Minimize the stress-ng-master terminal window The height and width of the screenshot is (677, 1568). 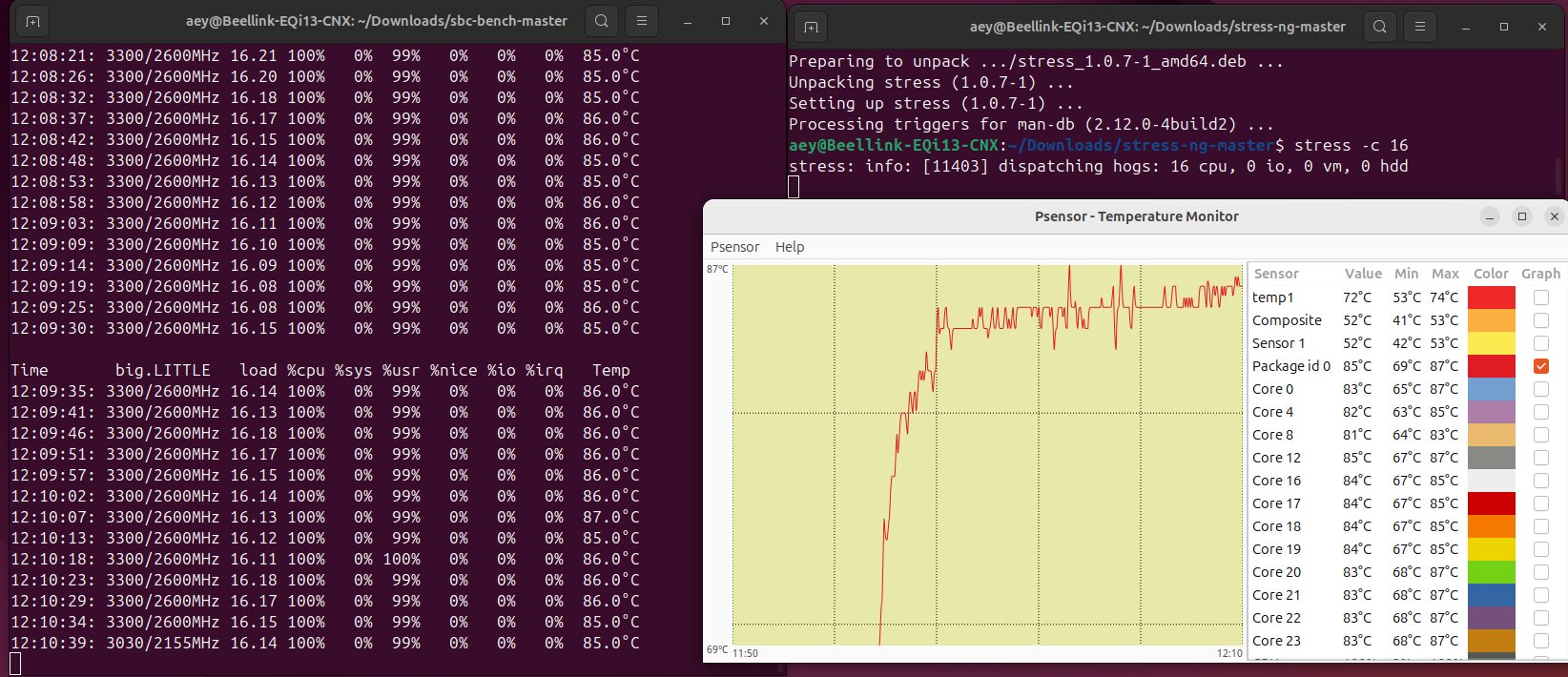click(1466, 27)
